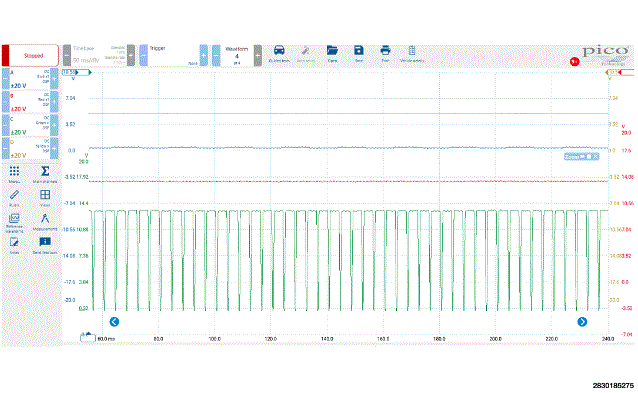Decrease Channel D input range
The image size is (638, 393).
point(6,148)
